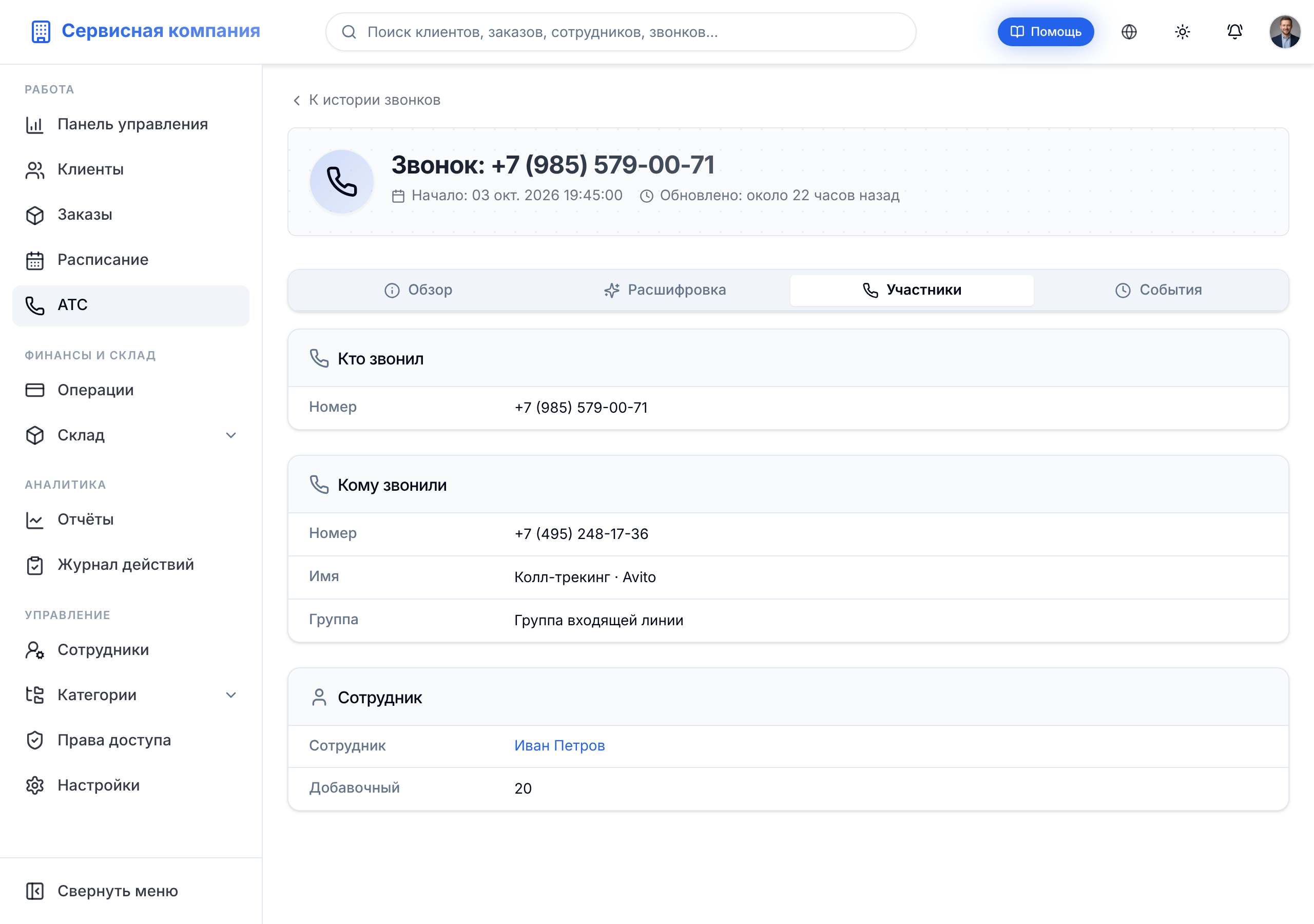Click the Панель управления chart icon
This screenshot has width=1314, height=924.
point(35,124)
